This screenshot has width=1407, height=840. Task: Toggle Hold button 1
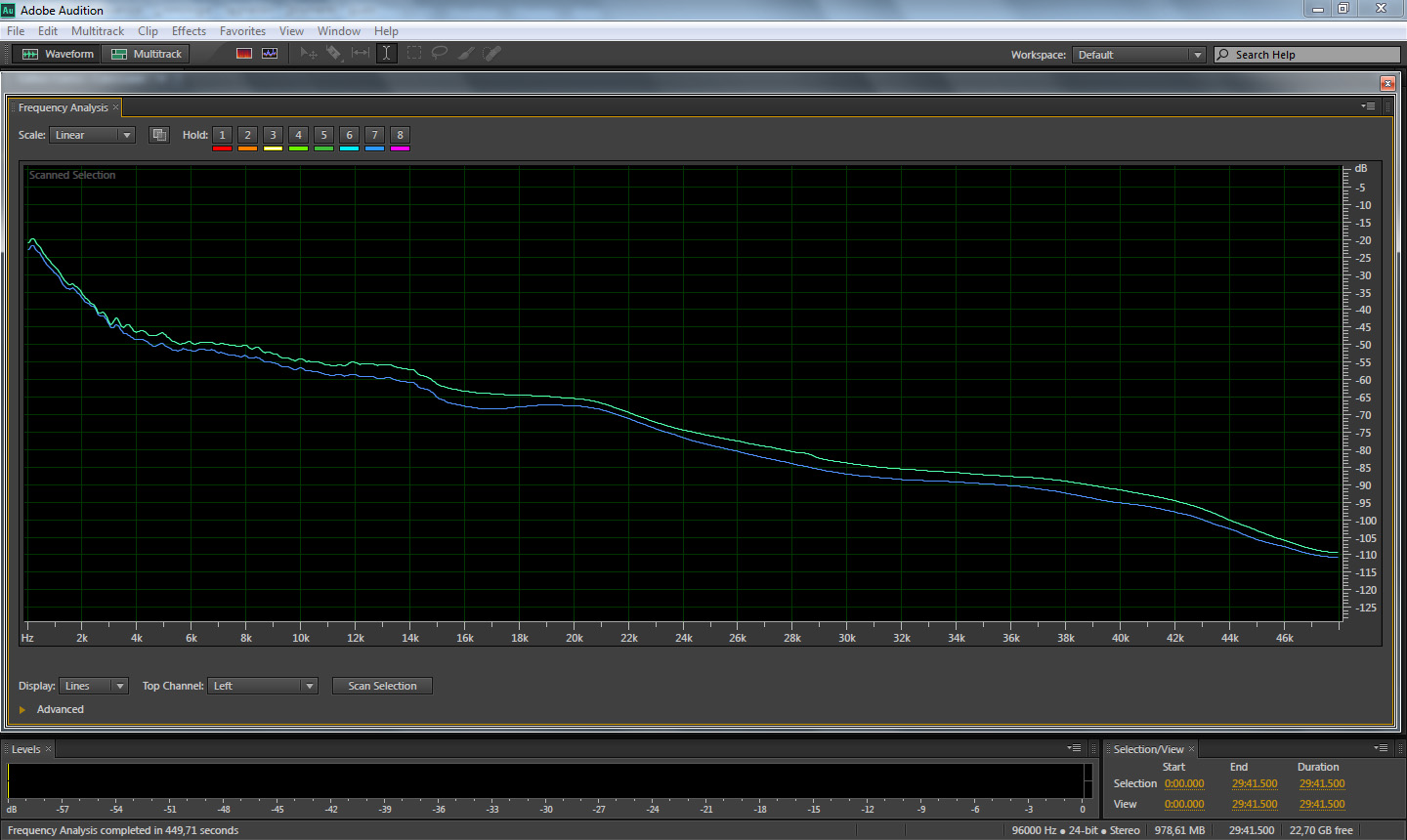pos(222,135)
